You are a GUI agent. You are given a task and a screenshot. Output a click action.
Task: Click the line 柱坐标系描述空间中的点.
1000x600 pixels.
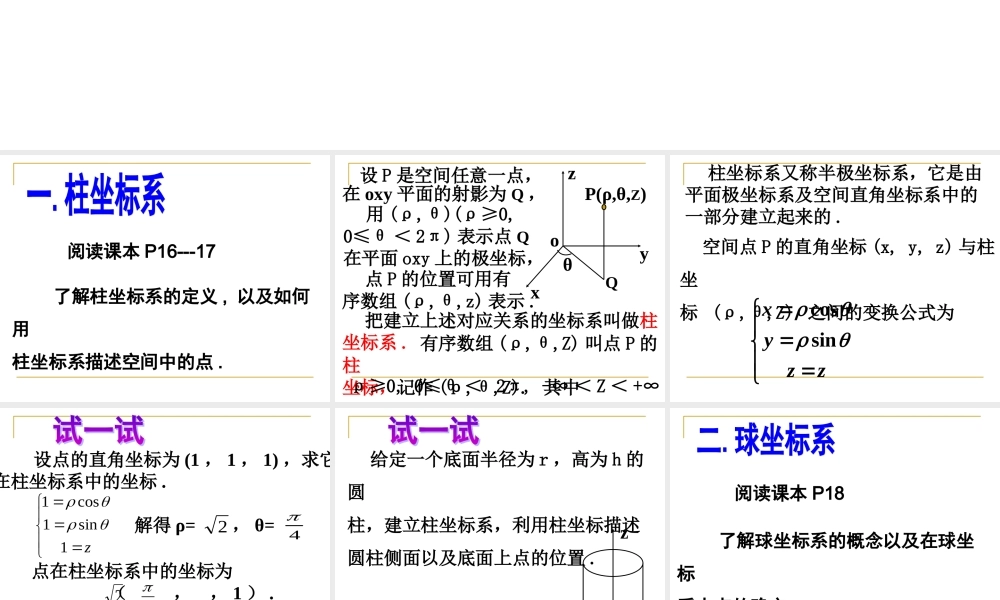[x=117, y=362]
